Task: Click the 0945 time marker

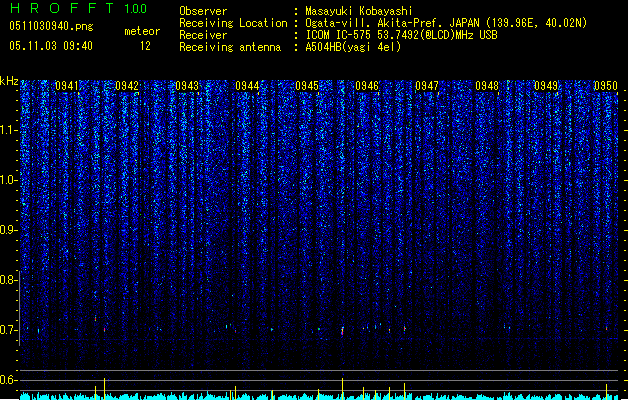Action: coord(307,86)
